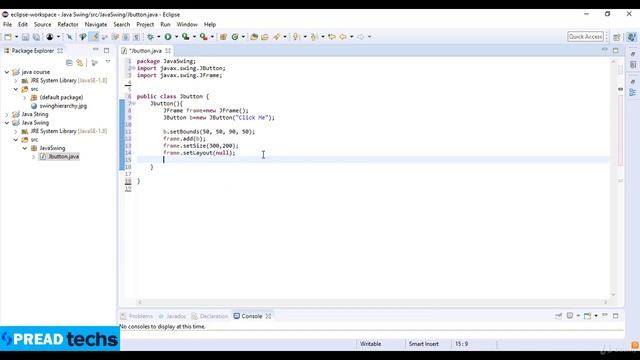This screenshot has height=360, width=640.
Task: Select the Jbutton.java editor tab
Action: (145, 51)
